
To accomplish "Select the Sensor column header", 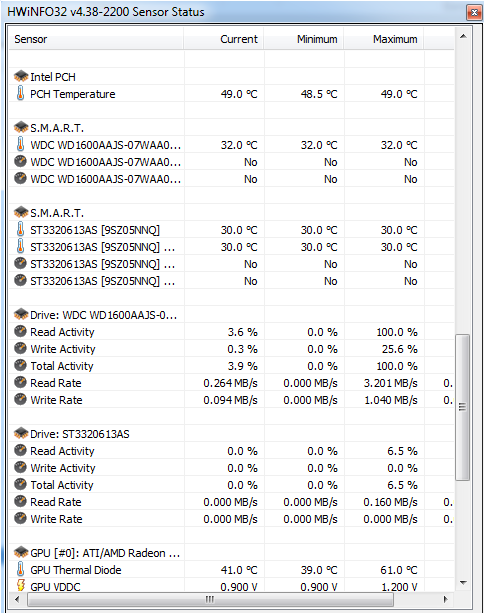I will pyautogui.click(x=96, y=39).
